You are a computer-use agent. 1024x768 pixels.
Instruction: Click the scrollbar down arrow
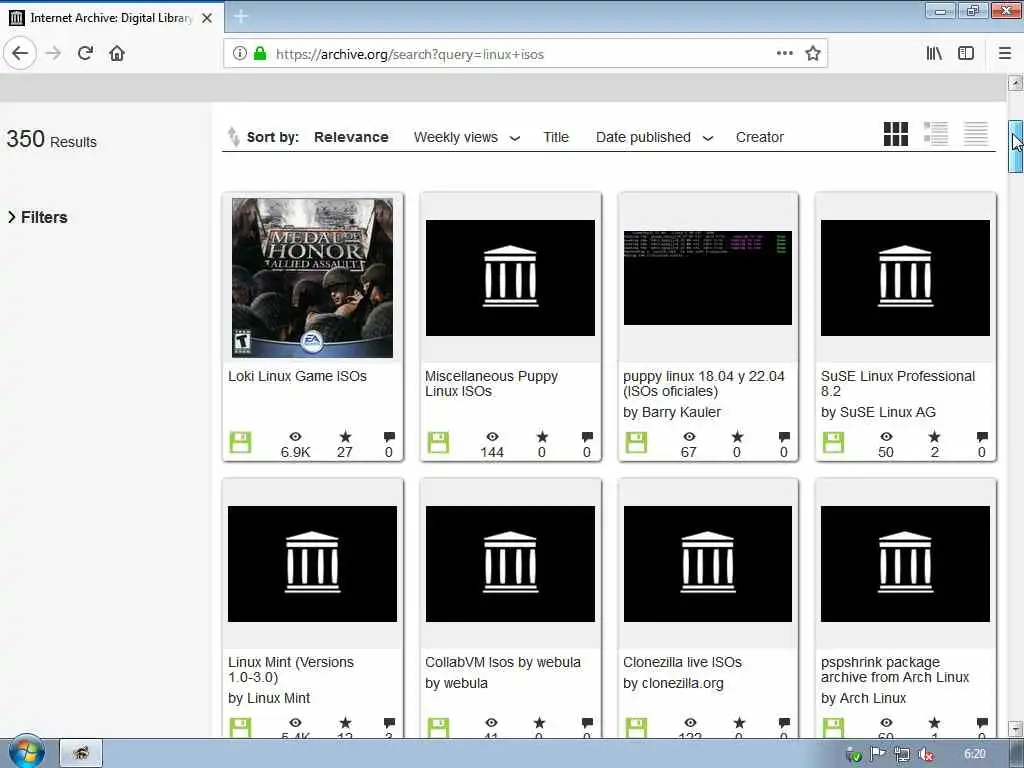click(1015, 728)
